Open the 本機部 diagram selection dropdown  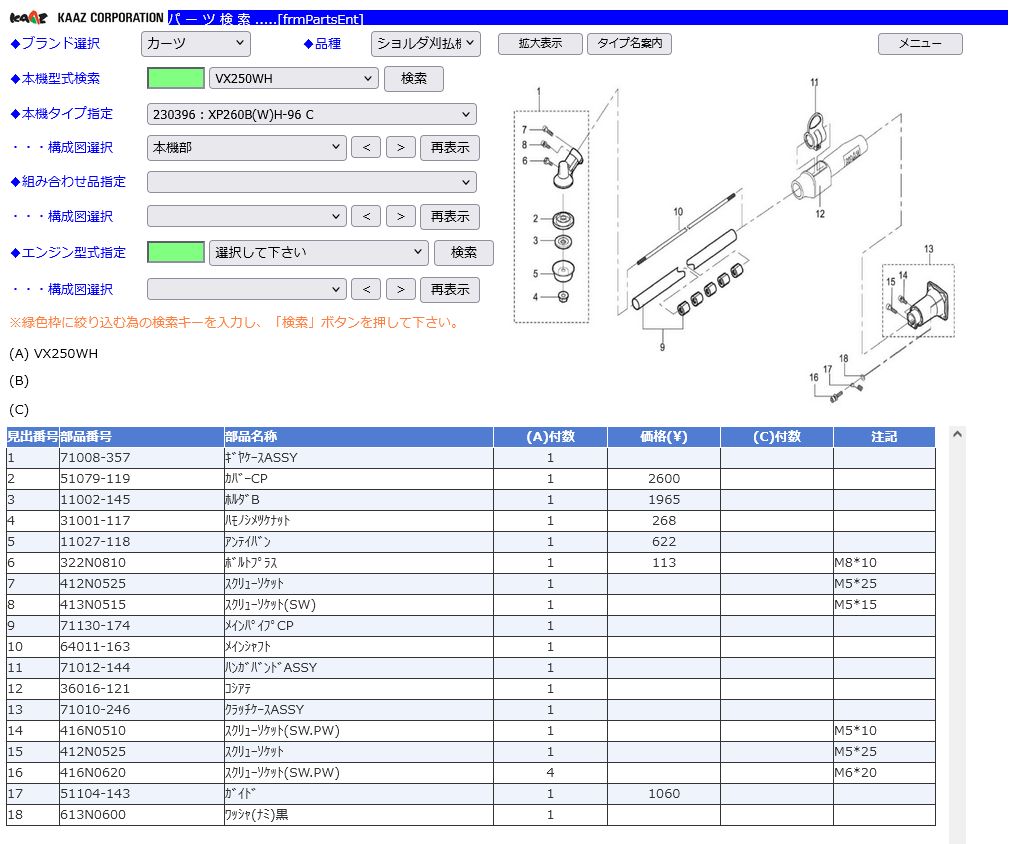246,148
